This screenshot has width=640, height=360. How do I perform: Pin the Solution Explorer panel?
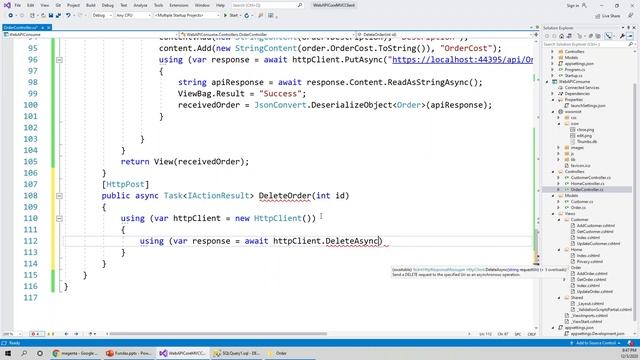pyautogui.click(x=628, y=28)
